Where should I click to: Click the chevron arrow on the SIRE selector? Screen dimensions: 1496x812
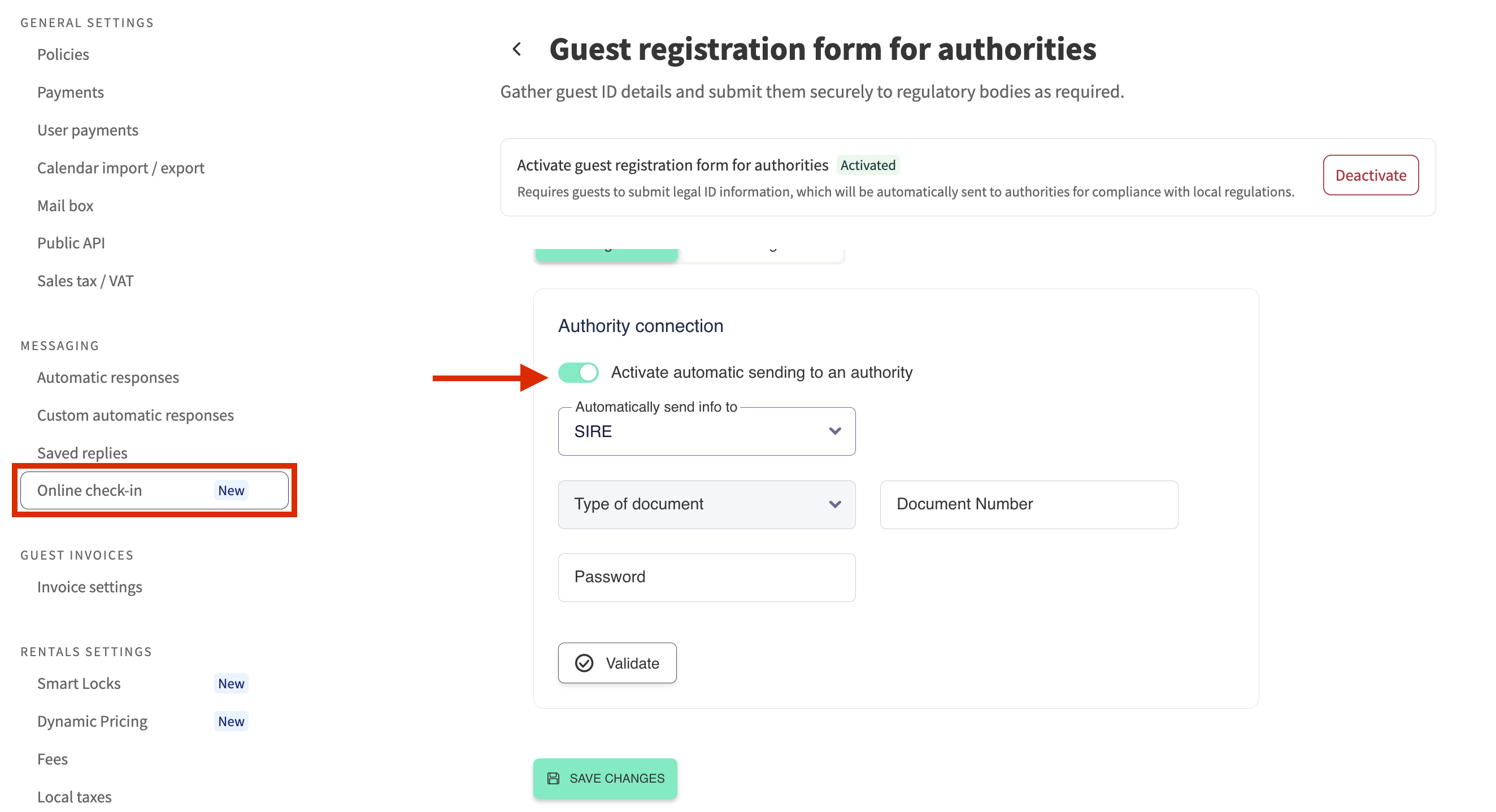[x=834, y=431]
